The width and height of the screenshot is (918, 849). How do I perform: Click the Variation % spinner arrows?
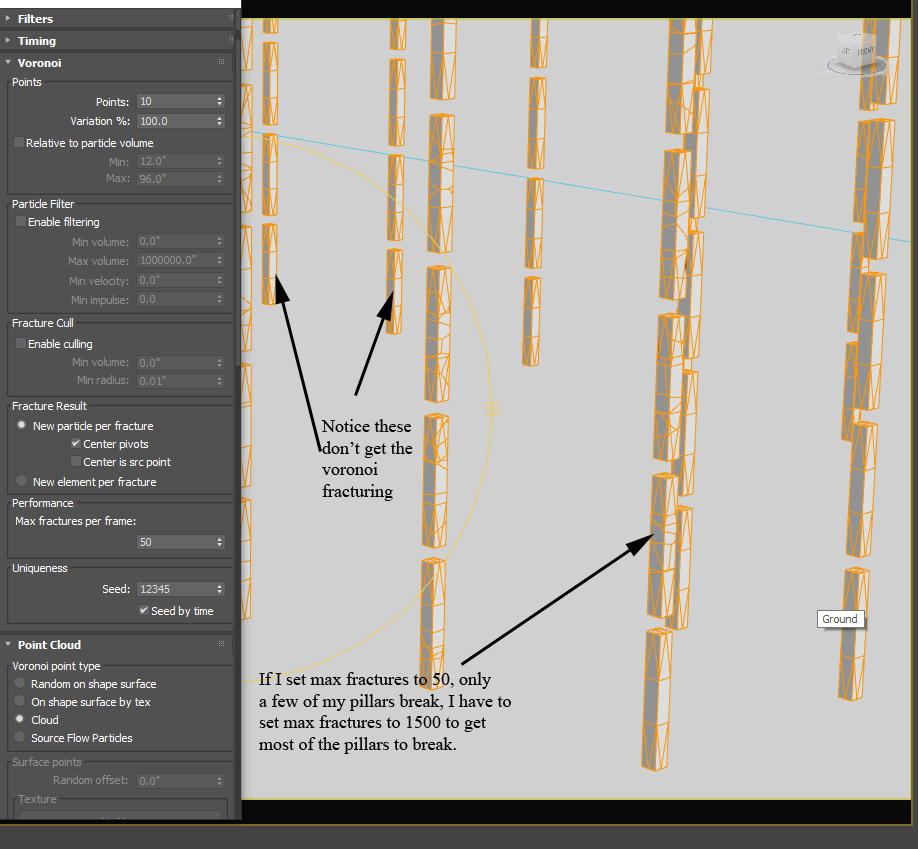(220, 121)
